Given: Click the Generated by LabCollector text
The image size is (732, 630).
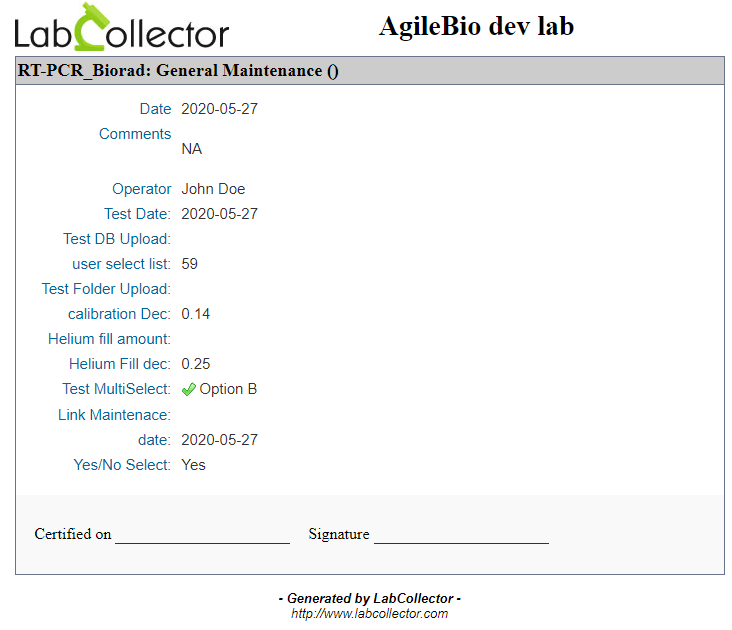Looking at the screenshot, I should pos(370,598).
